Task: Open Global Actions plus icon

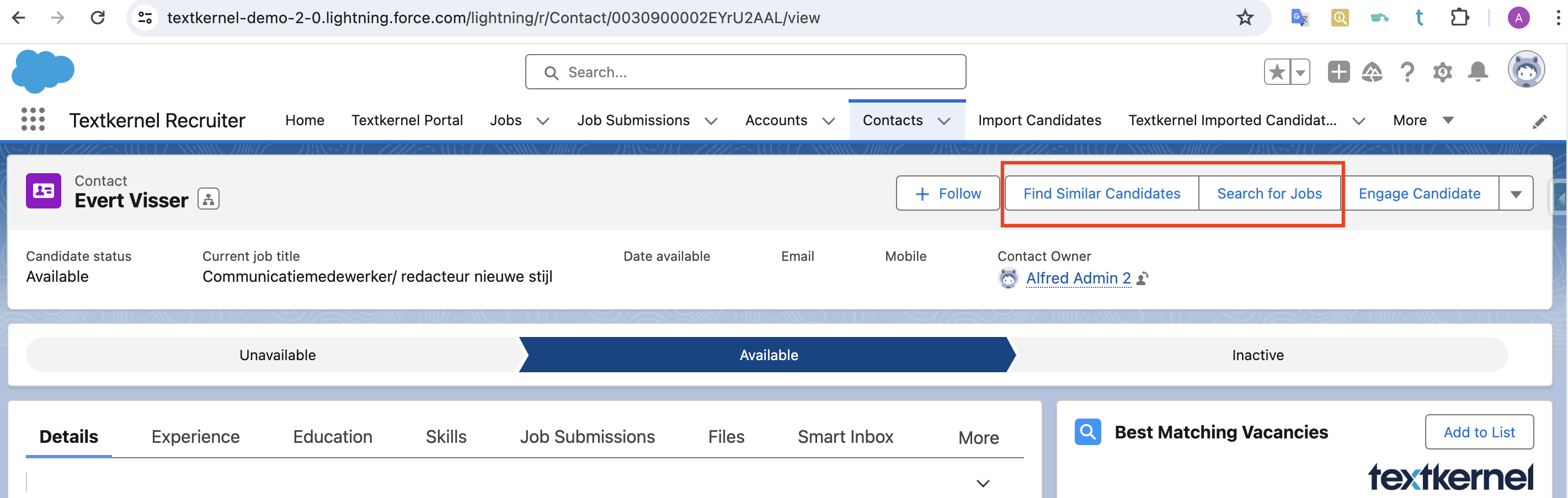Action: coord(1338,72)
